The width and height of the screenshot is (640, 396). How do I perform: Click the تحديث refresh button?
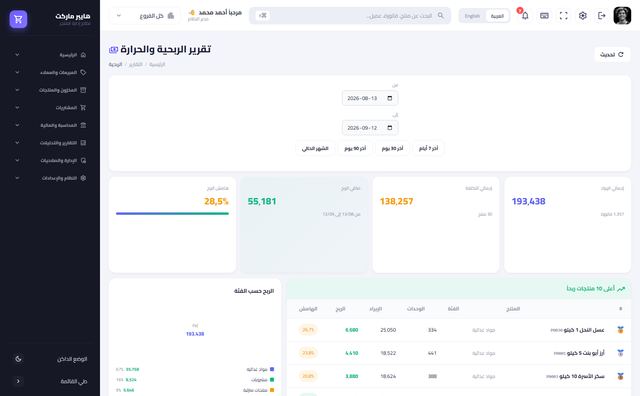click(612, 54)
